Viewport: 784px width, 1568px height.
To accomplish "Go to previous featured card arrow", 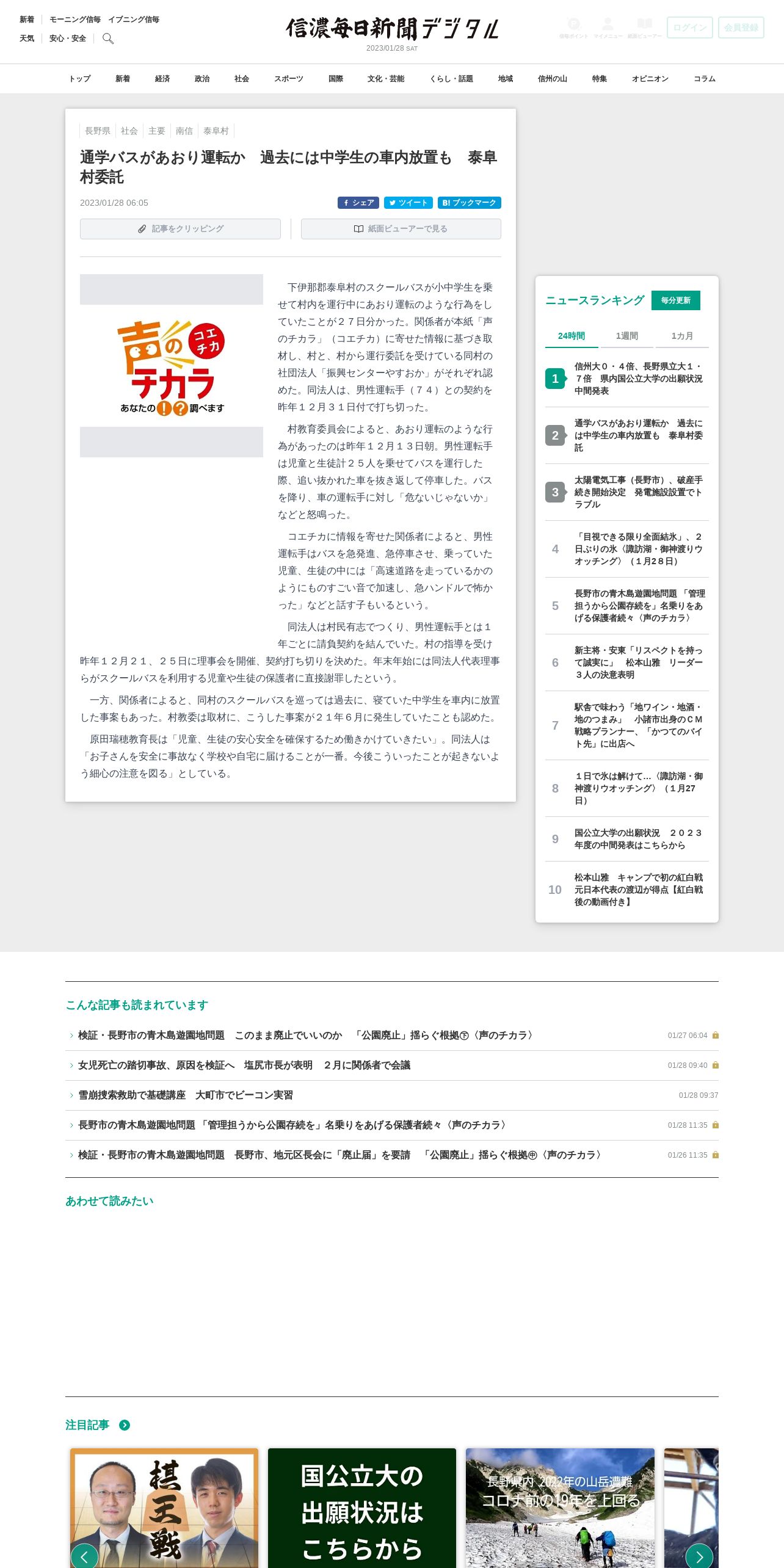I will [84, 1556].
